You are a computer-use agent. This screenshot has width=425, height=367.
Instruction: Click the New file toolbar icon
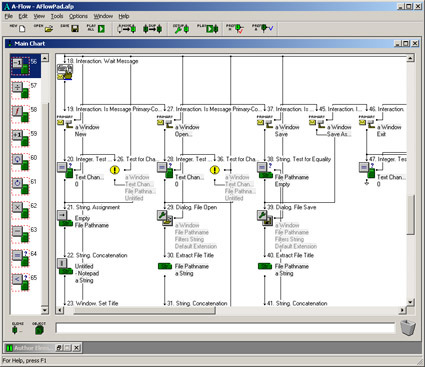[x=22, y=29]
